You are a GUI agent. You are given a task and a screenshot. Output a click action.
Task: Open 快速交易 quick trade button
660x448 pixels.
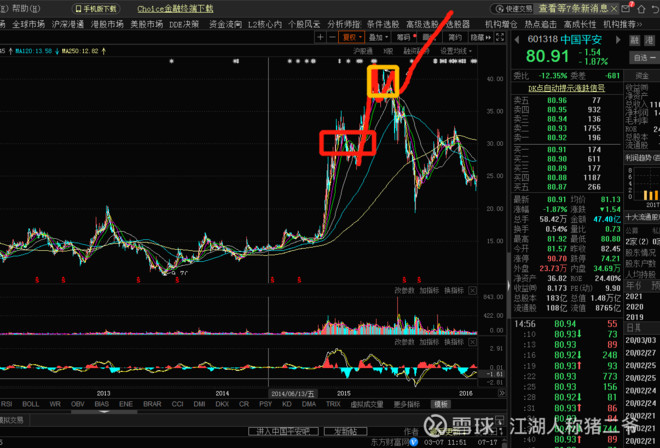click(514, 8)
